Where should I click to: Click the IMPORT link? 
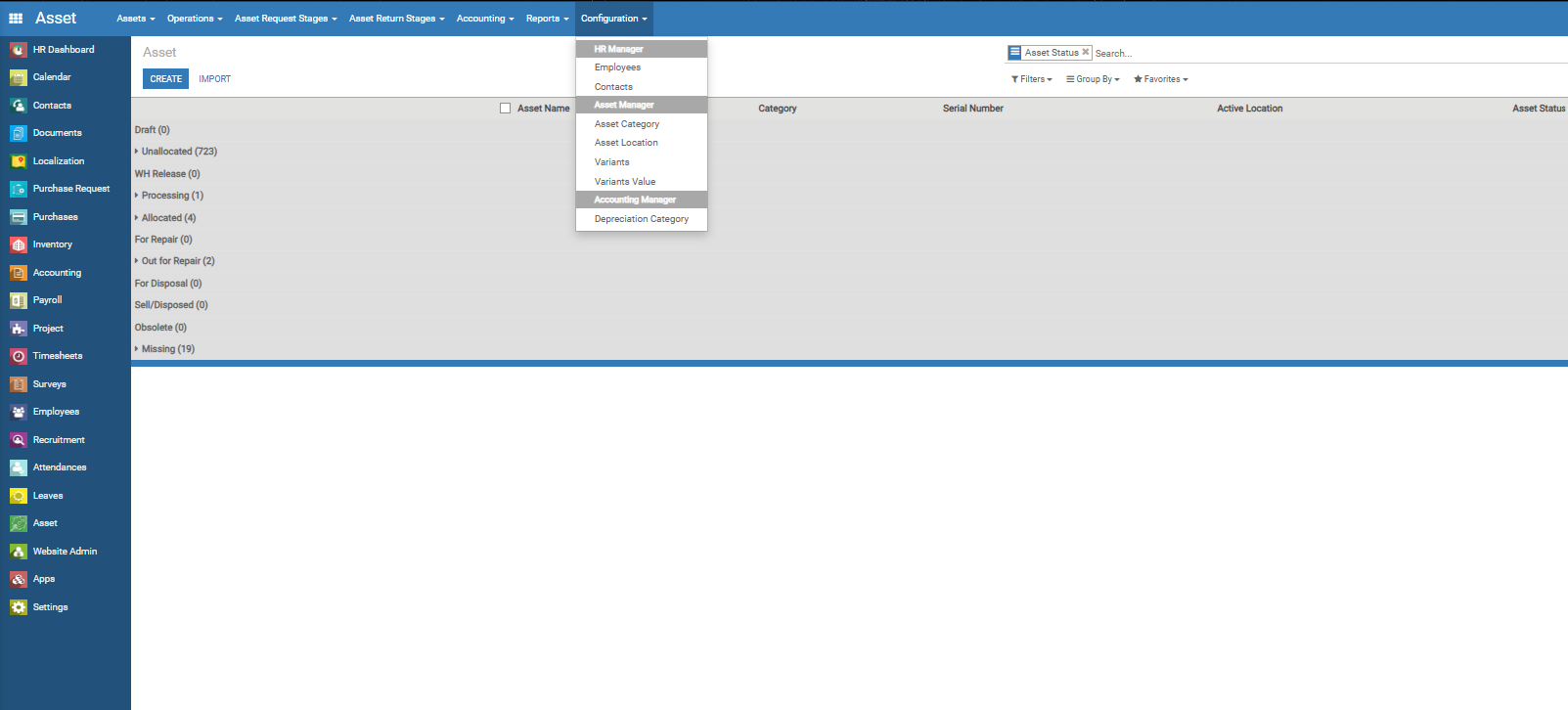point(214,79)
